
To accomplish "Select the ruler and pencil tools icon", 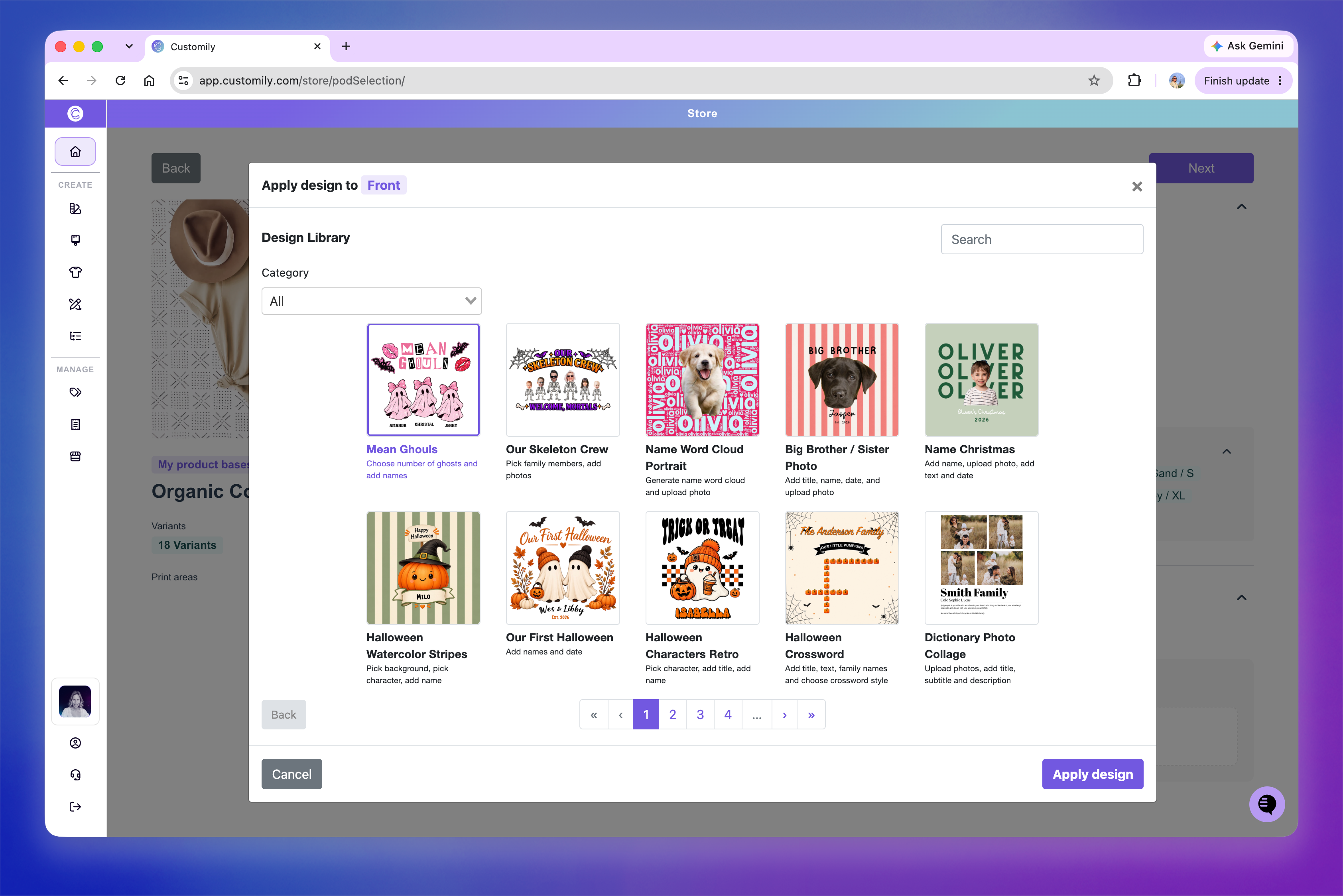I will (75, 304).
